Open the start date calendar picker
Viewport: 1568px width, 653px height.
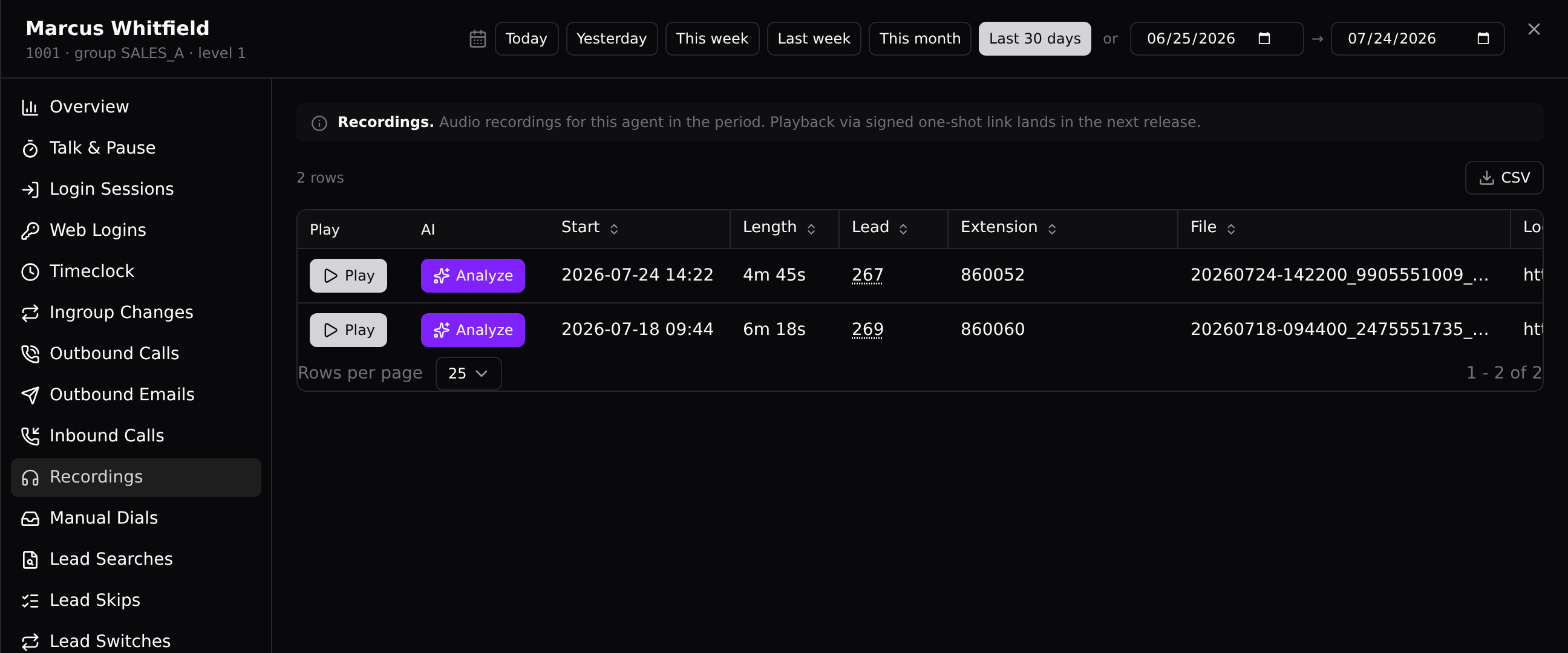pyautogui.click(x=1264, y=39)
